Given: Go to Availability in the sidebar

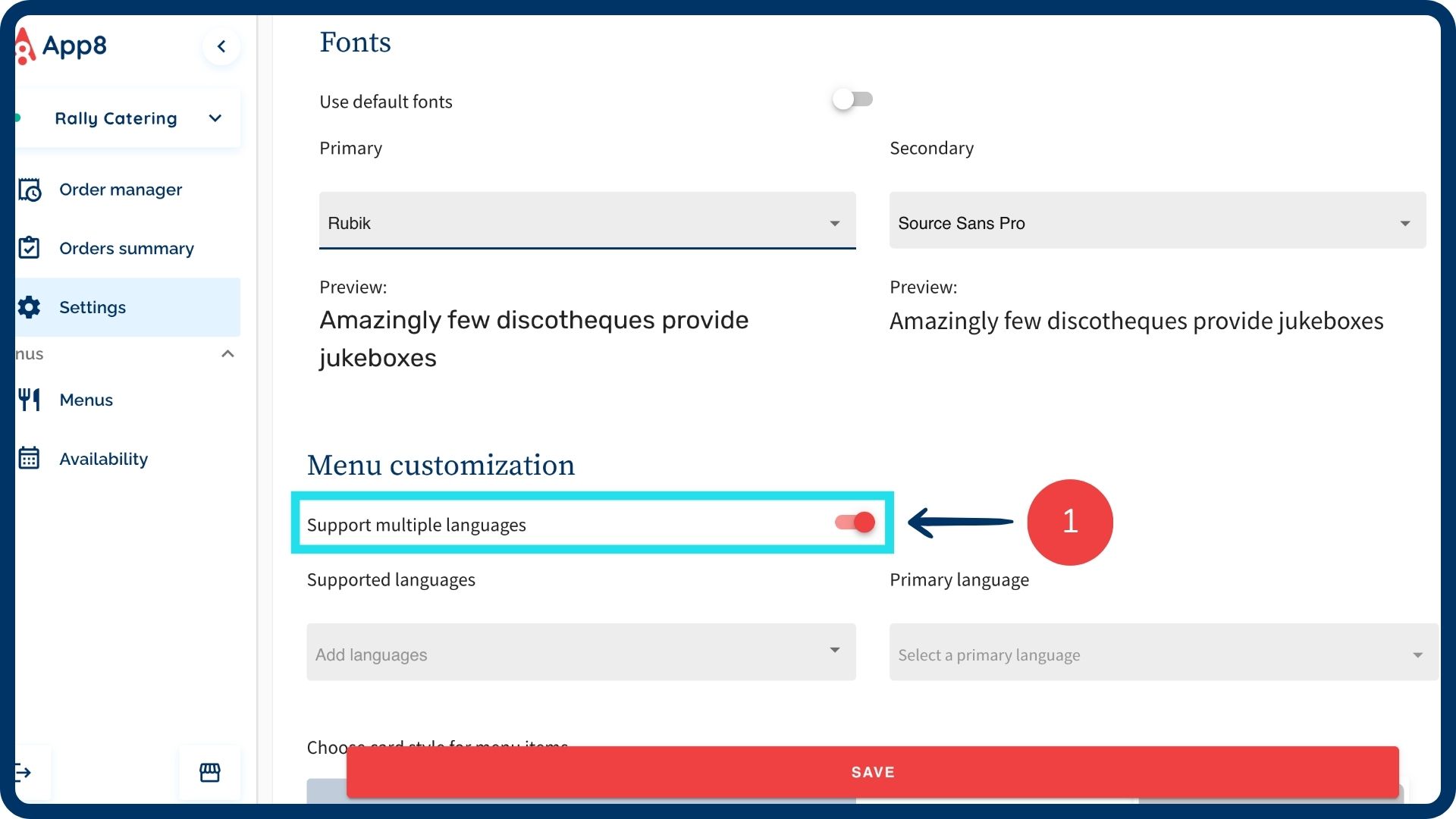Looking at the screenshot, I should (x=104, y=459).
